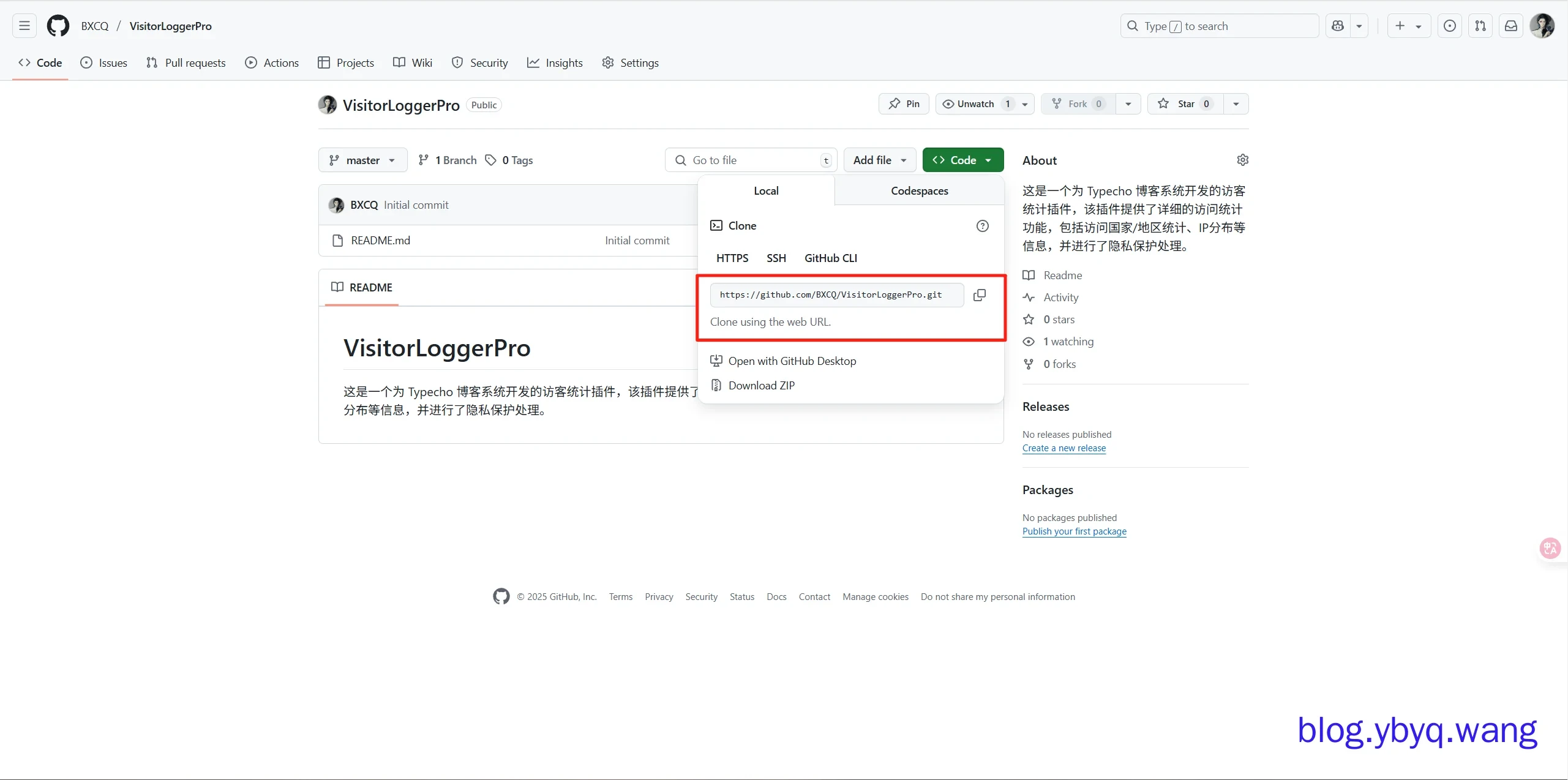The height and width of the screenshot is (780, 1568).
Task: Switch to the Issues tab
Action: 104,62
